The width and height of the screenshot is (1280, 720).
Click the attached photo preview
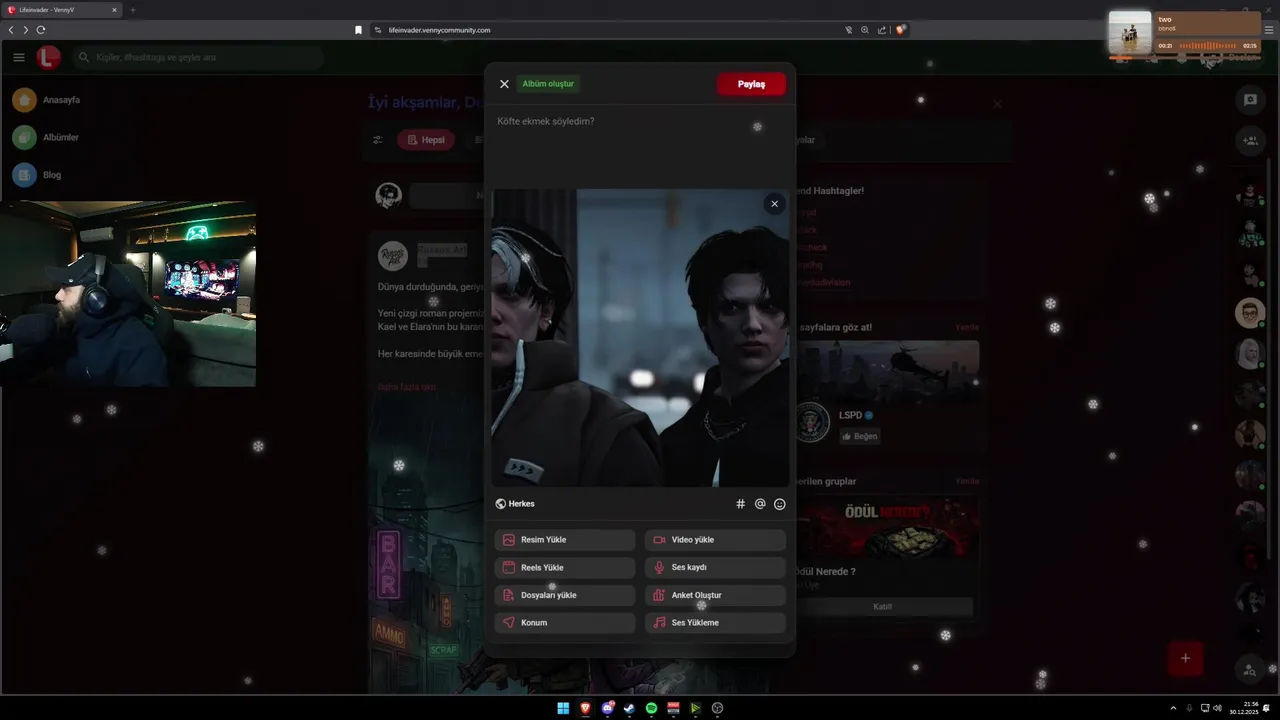point(640,338)
